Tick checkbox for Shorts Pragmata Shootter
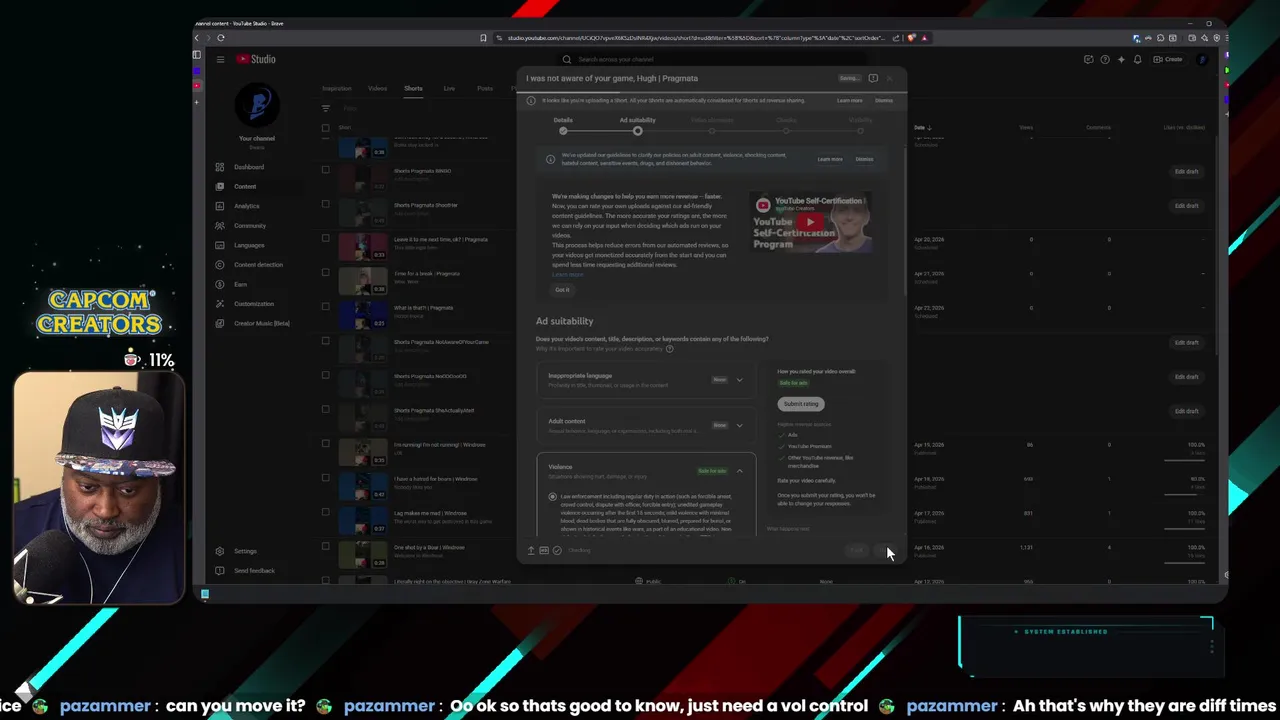 (325, 204)
